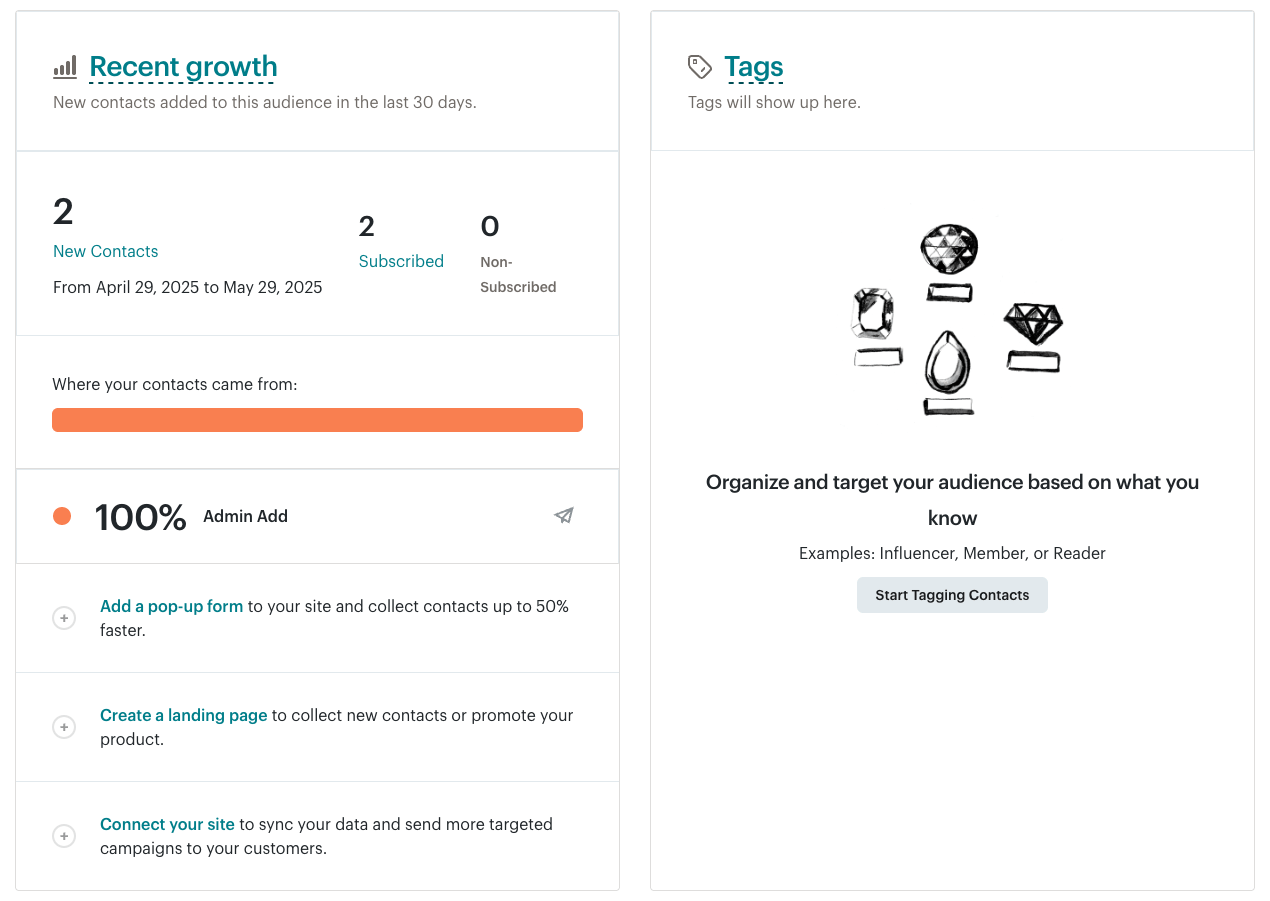Screen dimensions: 1270x901
Task: Open the Tags section
Action: (x=754, y=66)
